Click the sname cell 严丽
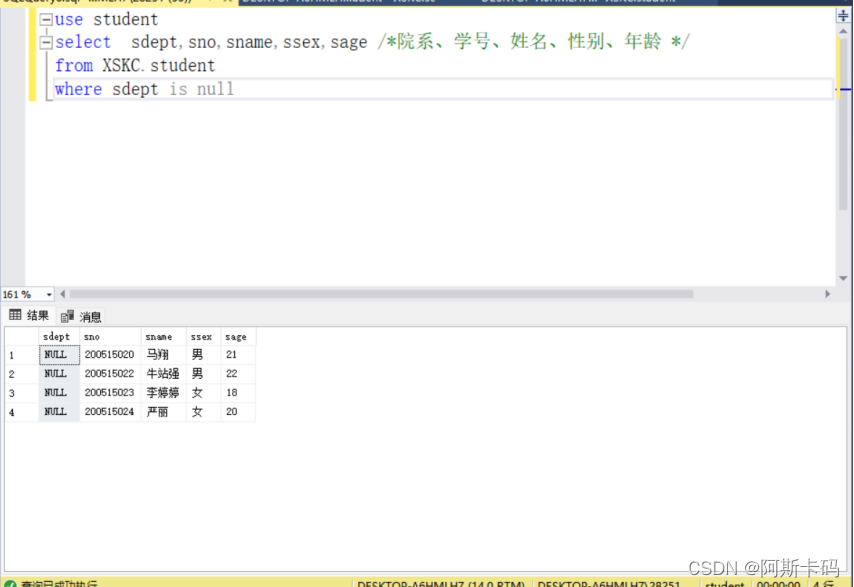 [163, 412]
